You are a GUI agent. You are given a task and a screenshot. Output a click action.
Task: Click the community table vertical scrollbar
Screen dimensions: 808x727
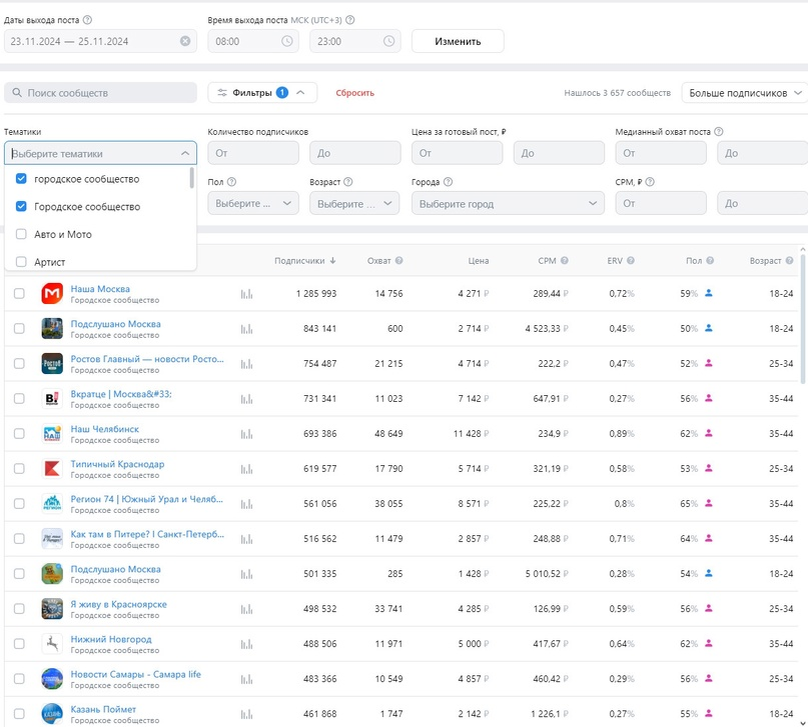pyautogui.click(x=802, y=319)
